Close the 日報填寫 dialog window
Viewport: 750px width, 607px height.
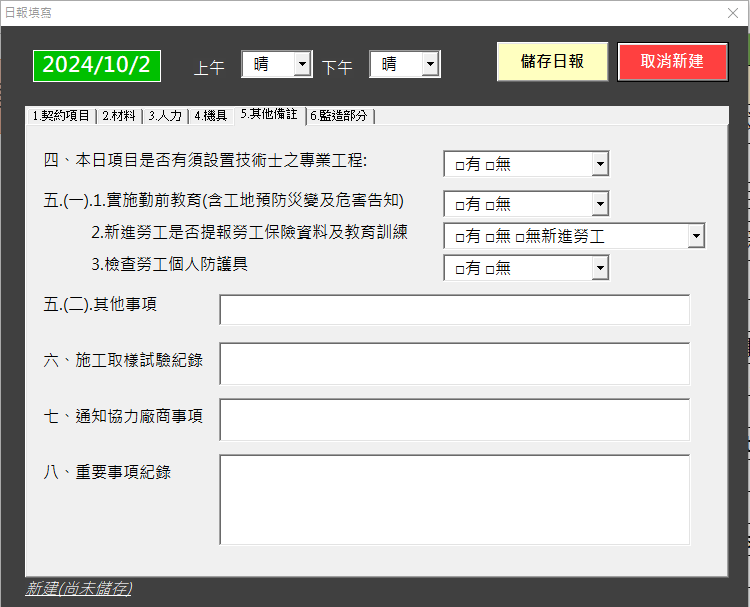tap(732, 13)
